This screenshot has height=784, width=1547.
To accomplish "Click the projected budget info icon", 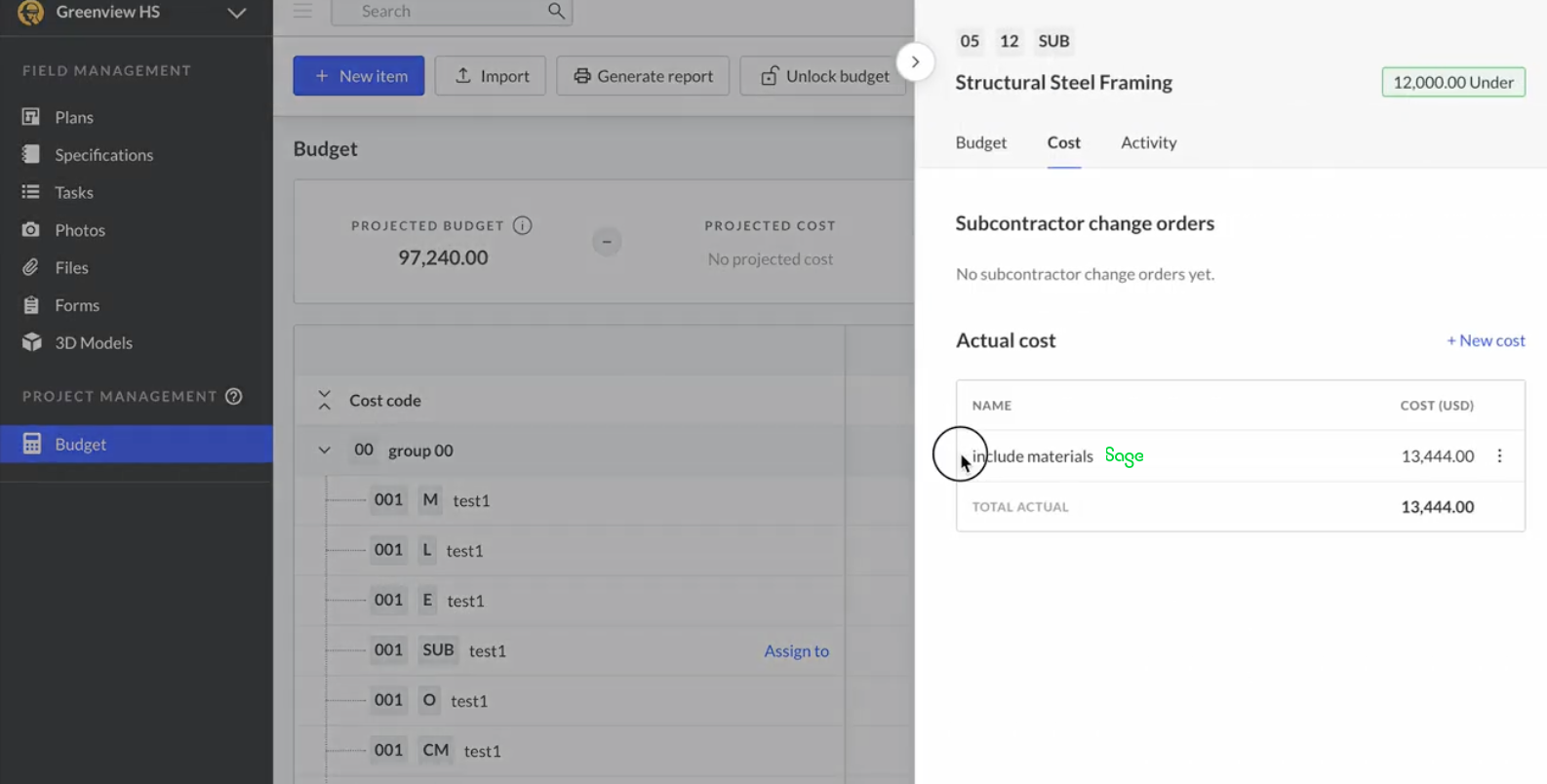I will [x=523, y=225].
